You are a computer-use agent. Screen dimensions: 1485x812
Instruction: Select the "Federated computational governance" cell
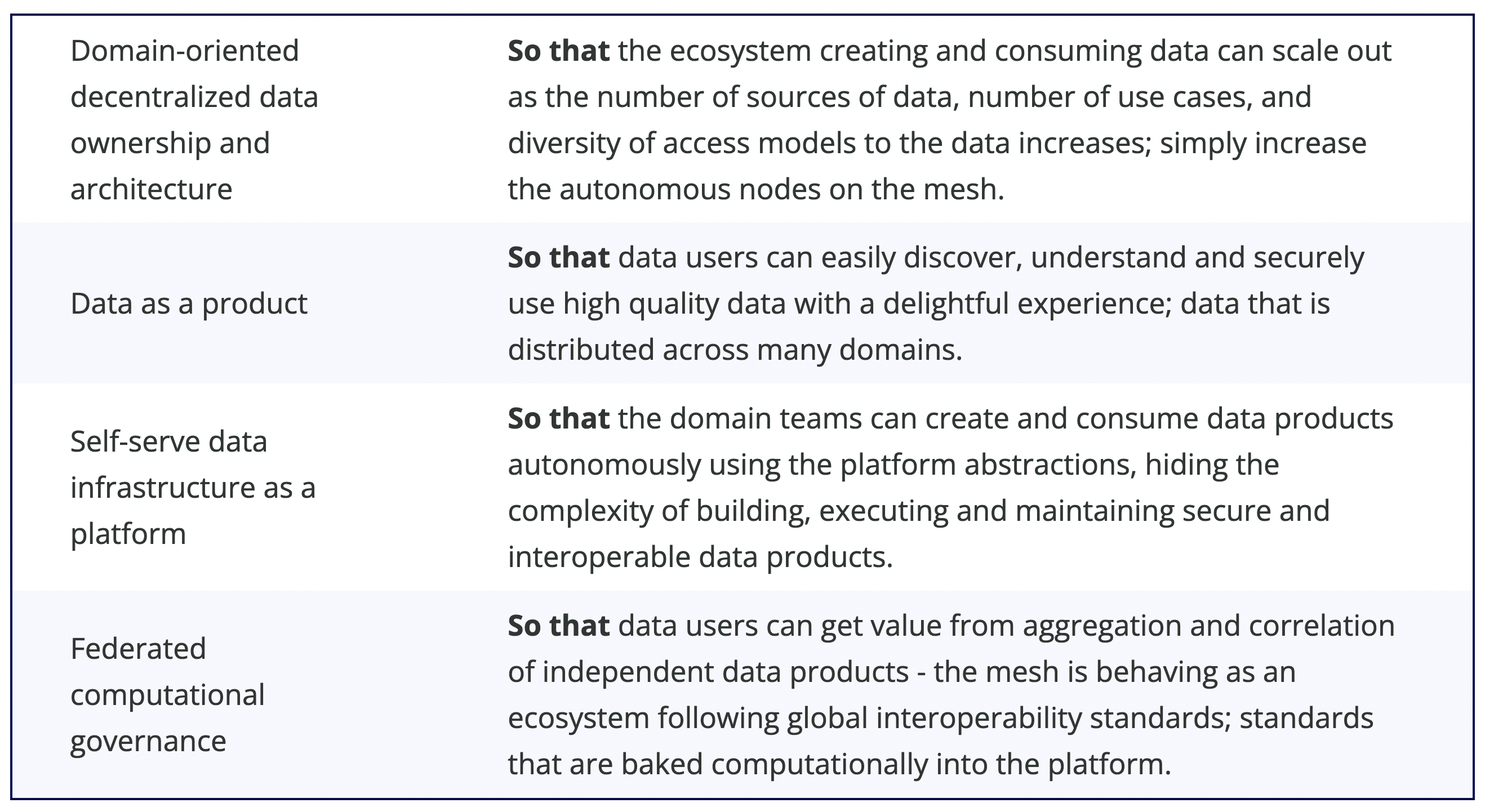point(167,694)
